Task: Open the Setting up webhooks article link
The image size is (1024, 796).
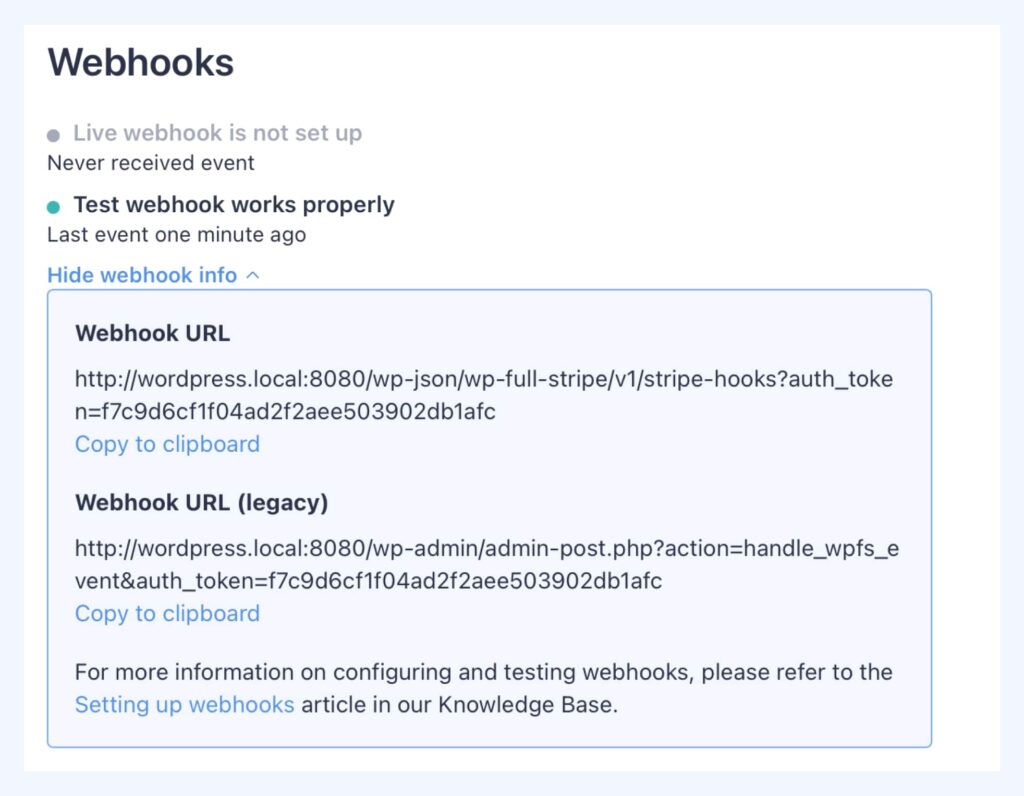Action: [x=184, y=704]
